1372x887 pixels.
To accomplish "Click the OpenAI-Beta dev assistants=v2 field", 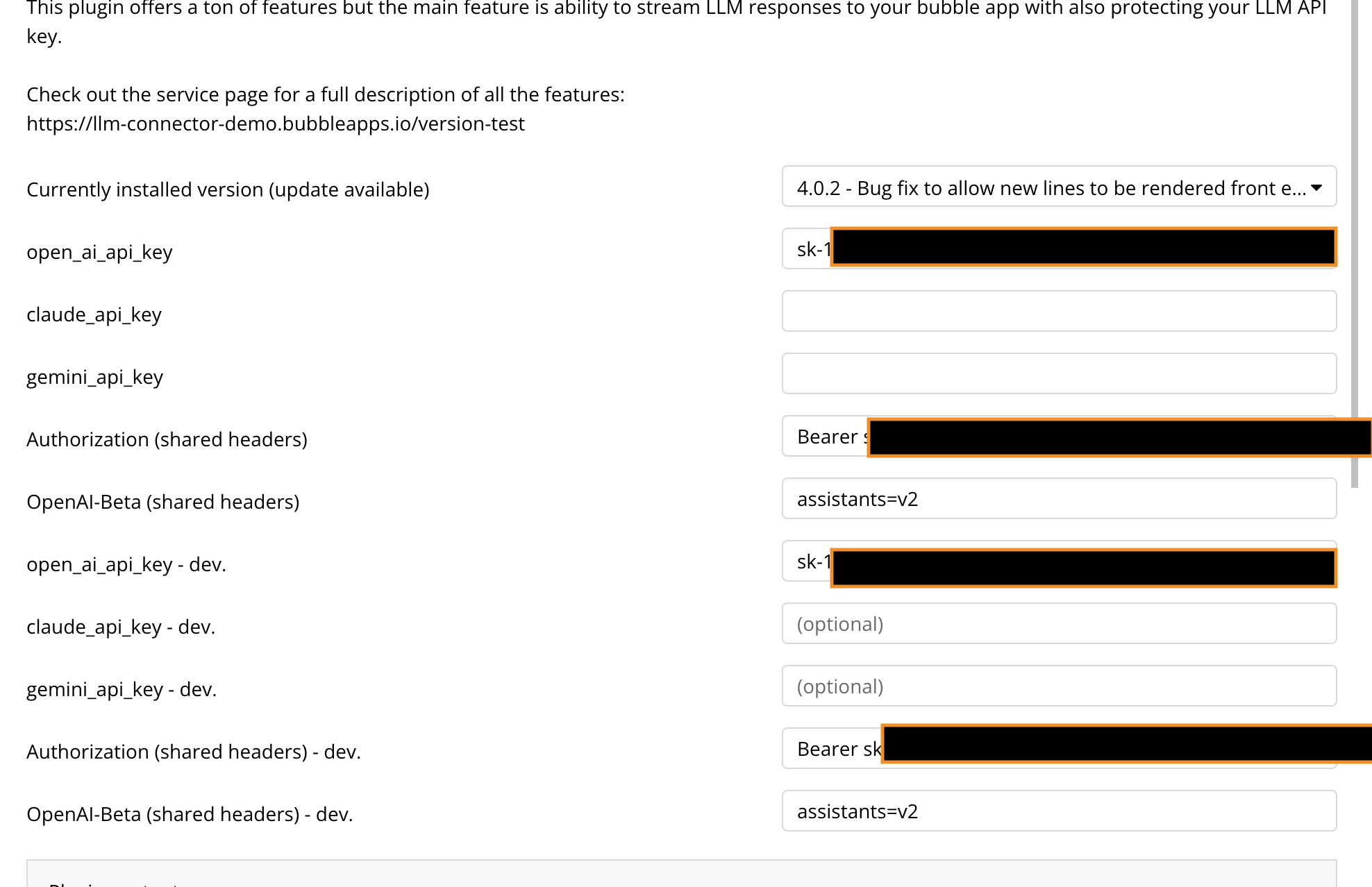I will (x=1059, y=811).
